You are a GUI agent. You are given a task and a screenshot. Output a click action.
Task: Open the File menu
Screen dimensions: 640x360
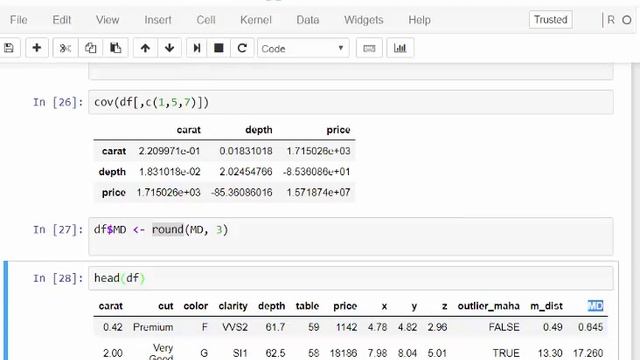click(x=18, y=20)
